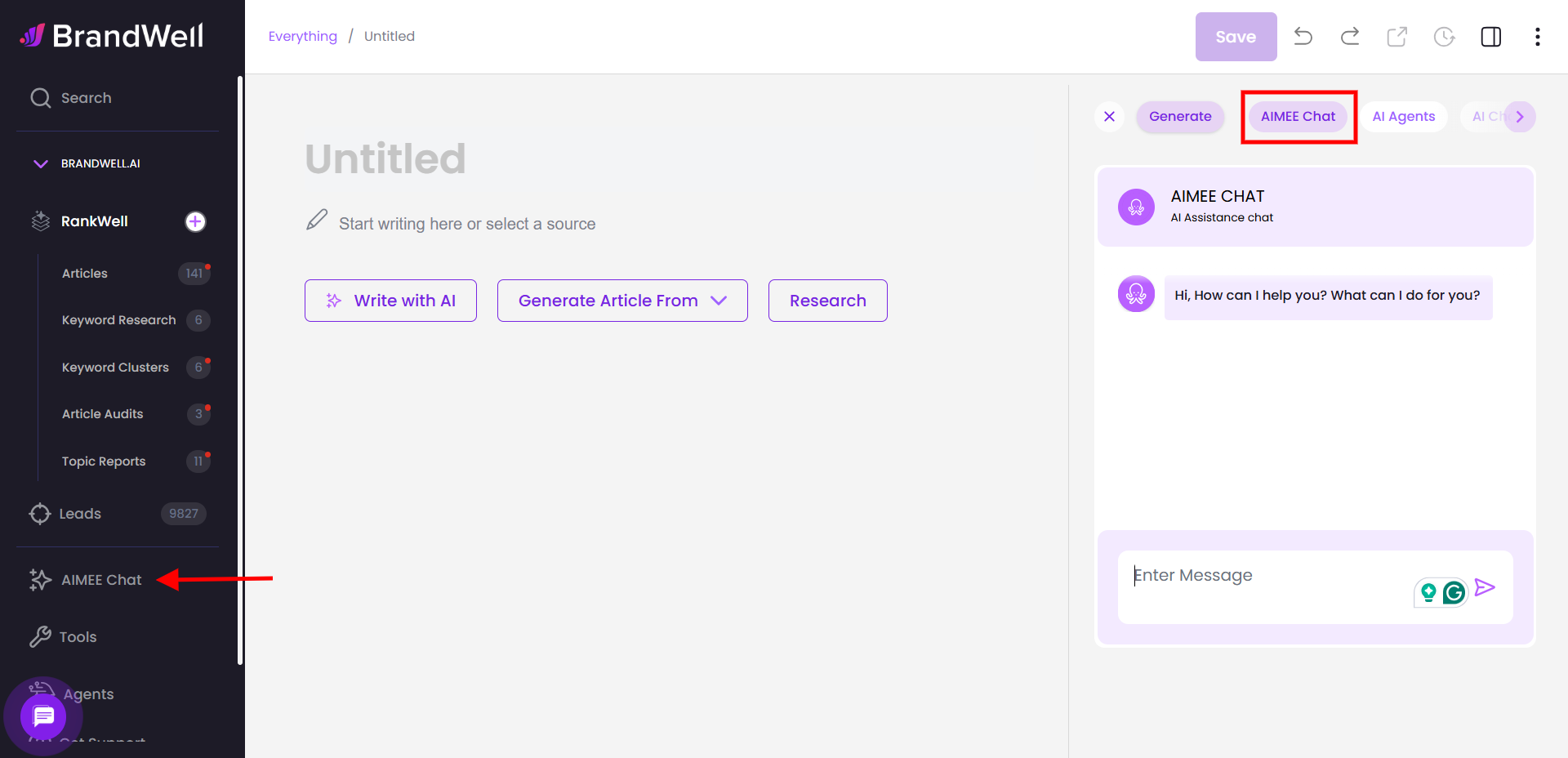This screenshot has height=758, width=1568.
Task: Click the Topic Reports count badge 11
Action: pos(198,461)
